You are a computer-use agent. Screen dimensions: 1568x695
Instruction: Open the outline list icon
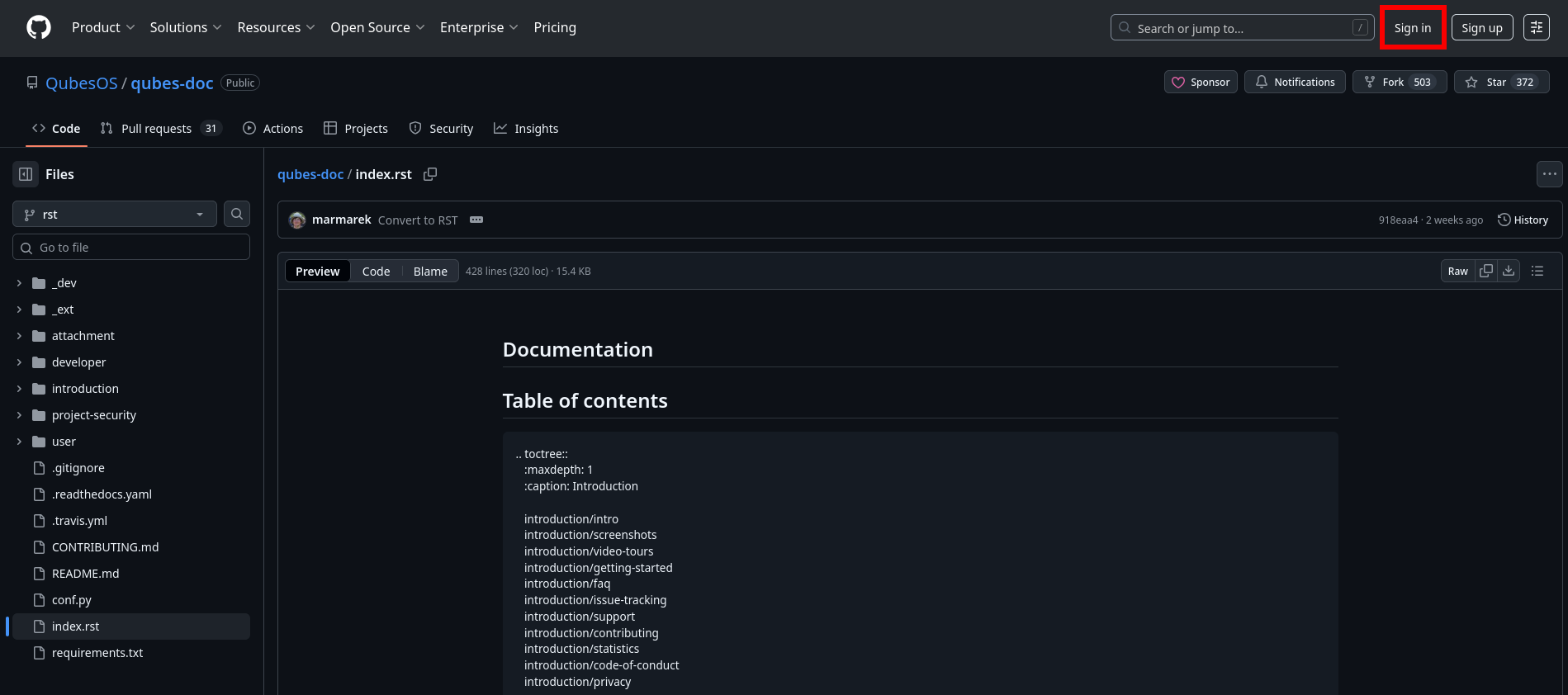tap(1537, 271)
